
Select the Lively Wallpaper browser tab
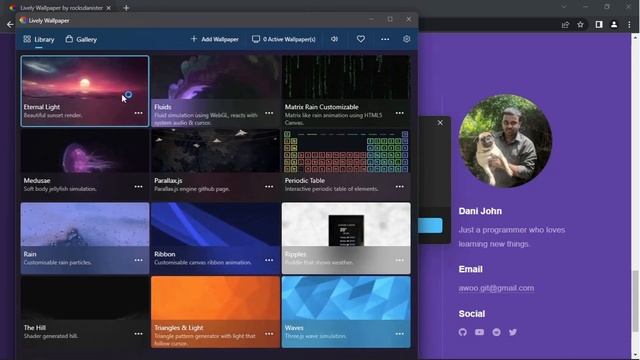60,8
